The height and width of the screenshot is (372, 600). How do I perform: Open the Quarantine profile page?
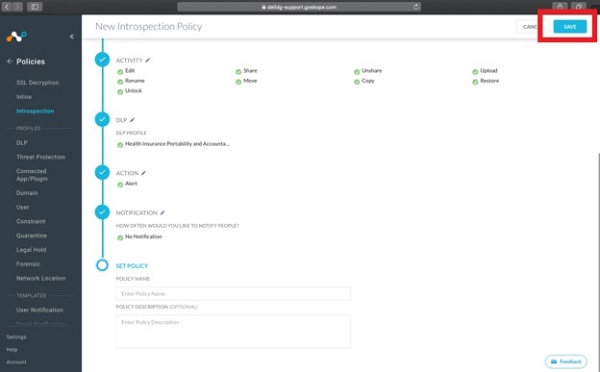pyautogui.click(x=31, y=235)
